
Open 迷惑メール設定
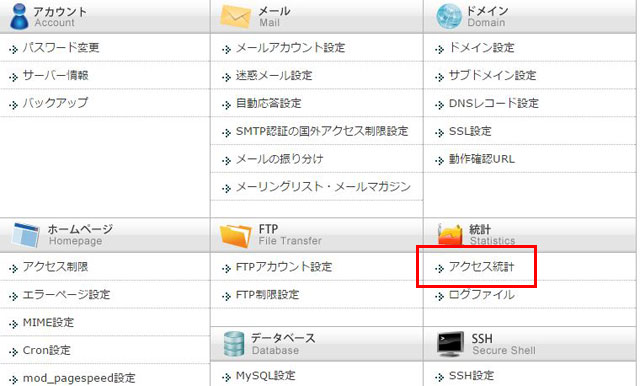(274, 75)
